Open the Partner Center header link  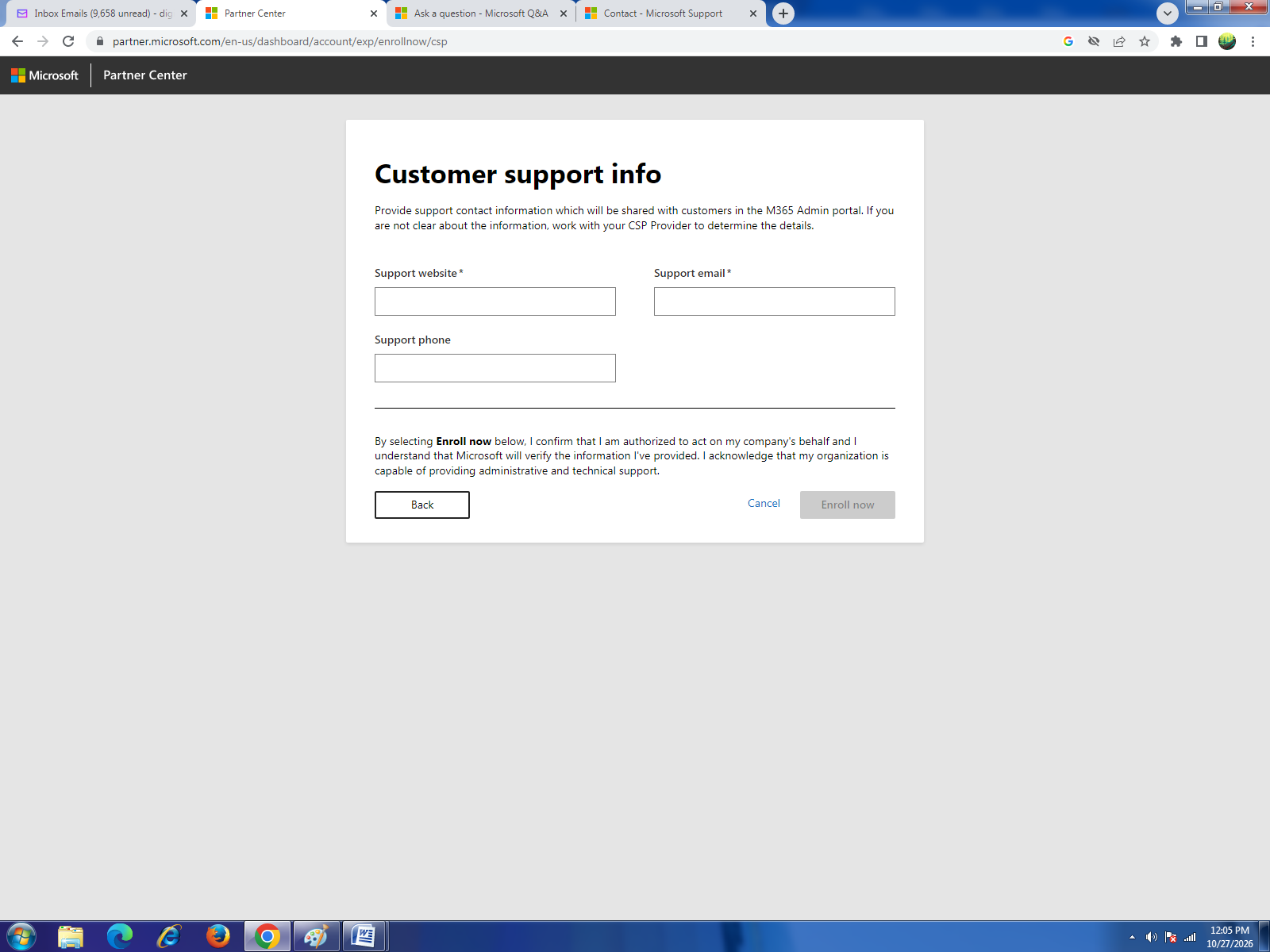[x=145, y=75]
